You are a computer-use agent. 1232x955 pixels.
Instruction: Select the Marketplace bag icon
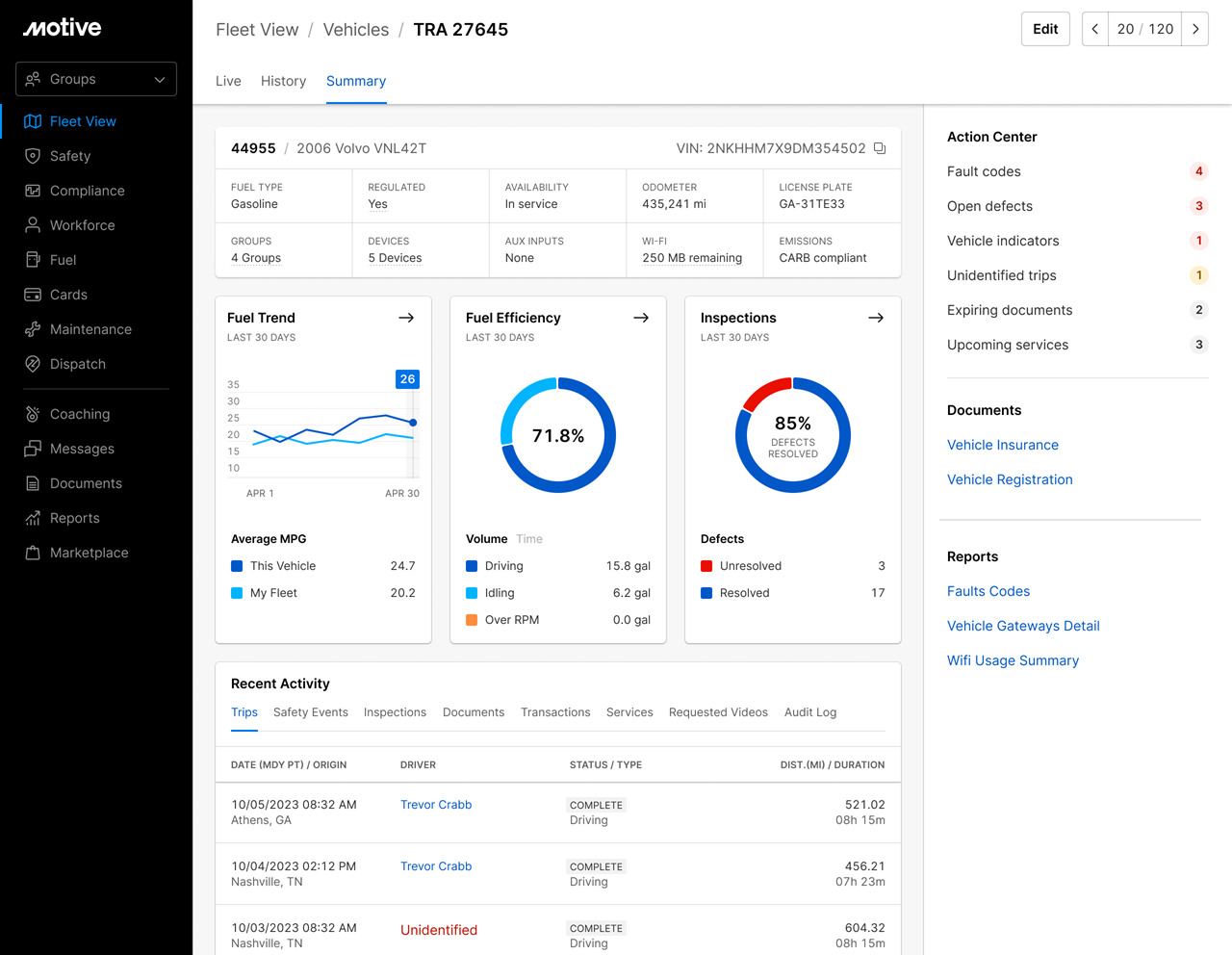pyautogui.click(x=33, y=553)
